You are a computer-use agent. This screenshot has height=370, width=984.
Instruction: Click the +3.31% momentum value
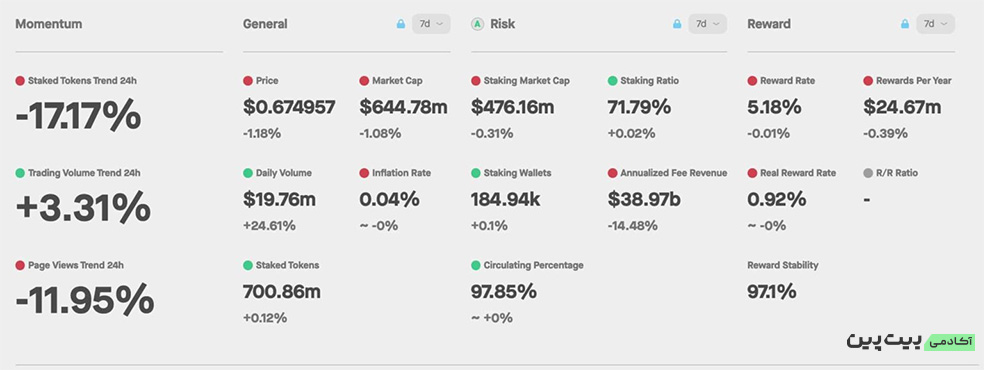click(83, 209)
